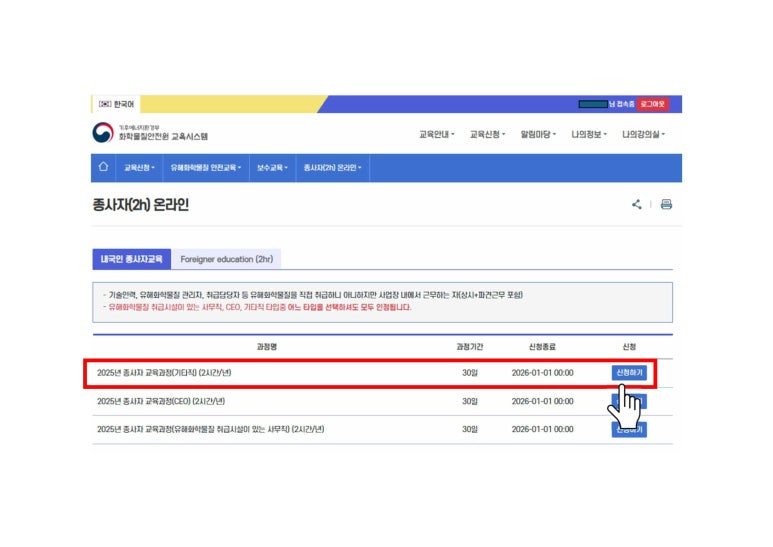Image resolution: width=773 pixels, height=547 pixels.
Task: Open the 사무직 종사자 교육과정 course row
Action: [x=210, y=429]
